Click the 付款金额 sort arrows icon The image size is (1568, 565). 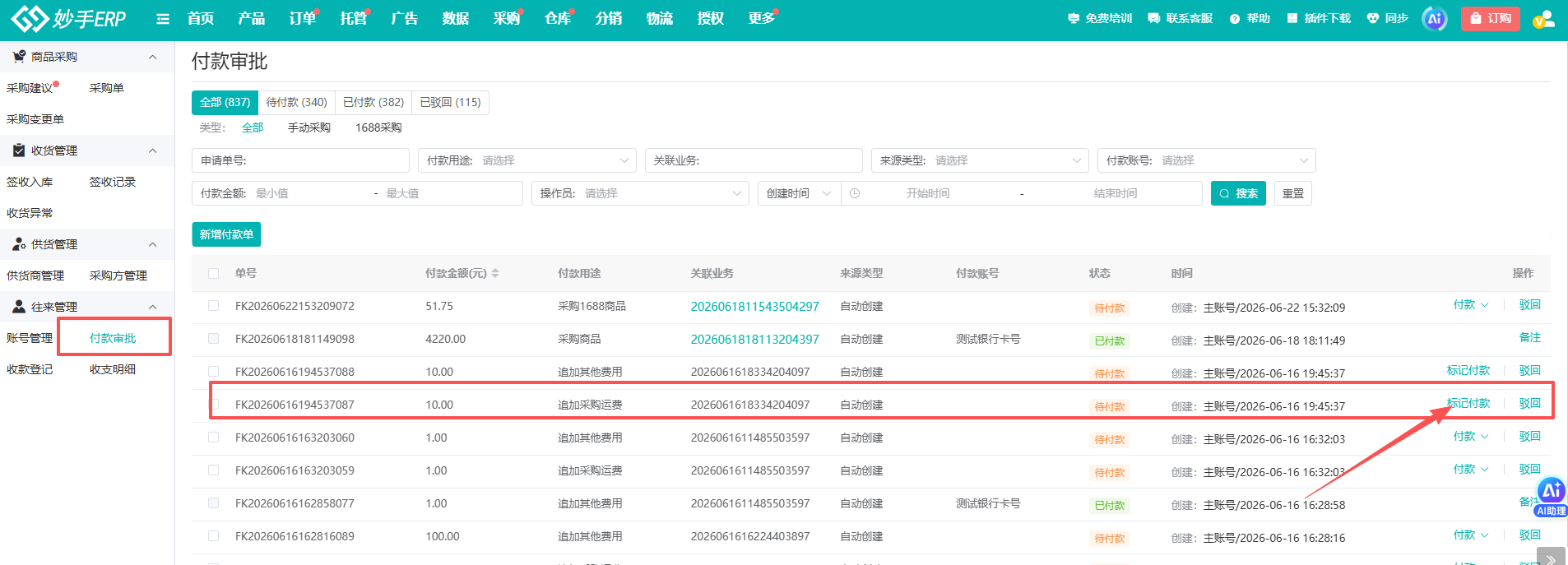[x=495, y=273]
